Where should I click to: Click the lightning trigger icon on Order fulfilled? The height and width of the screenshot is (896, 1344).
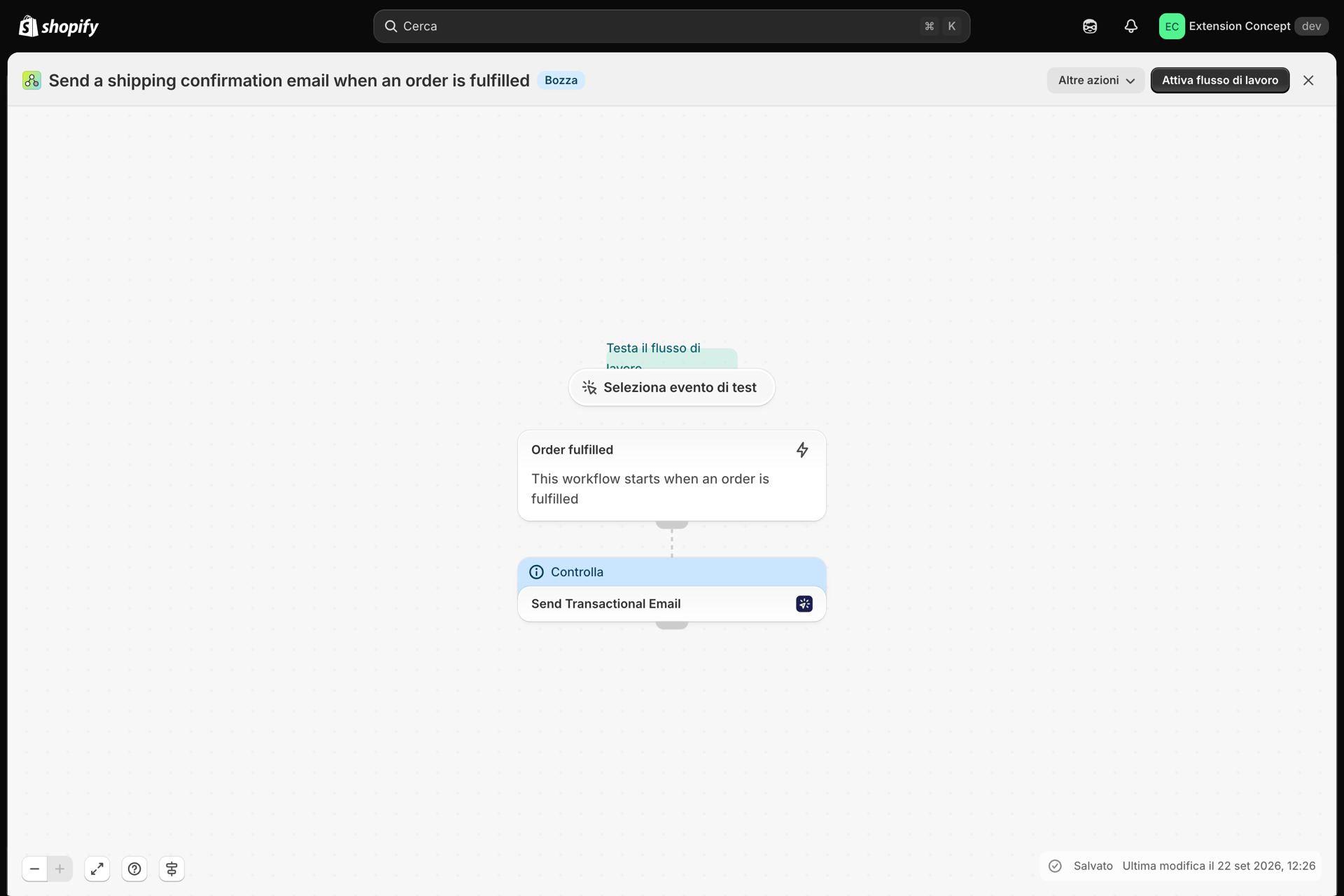802,449
